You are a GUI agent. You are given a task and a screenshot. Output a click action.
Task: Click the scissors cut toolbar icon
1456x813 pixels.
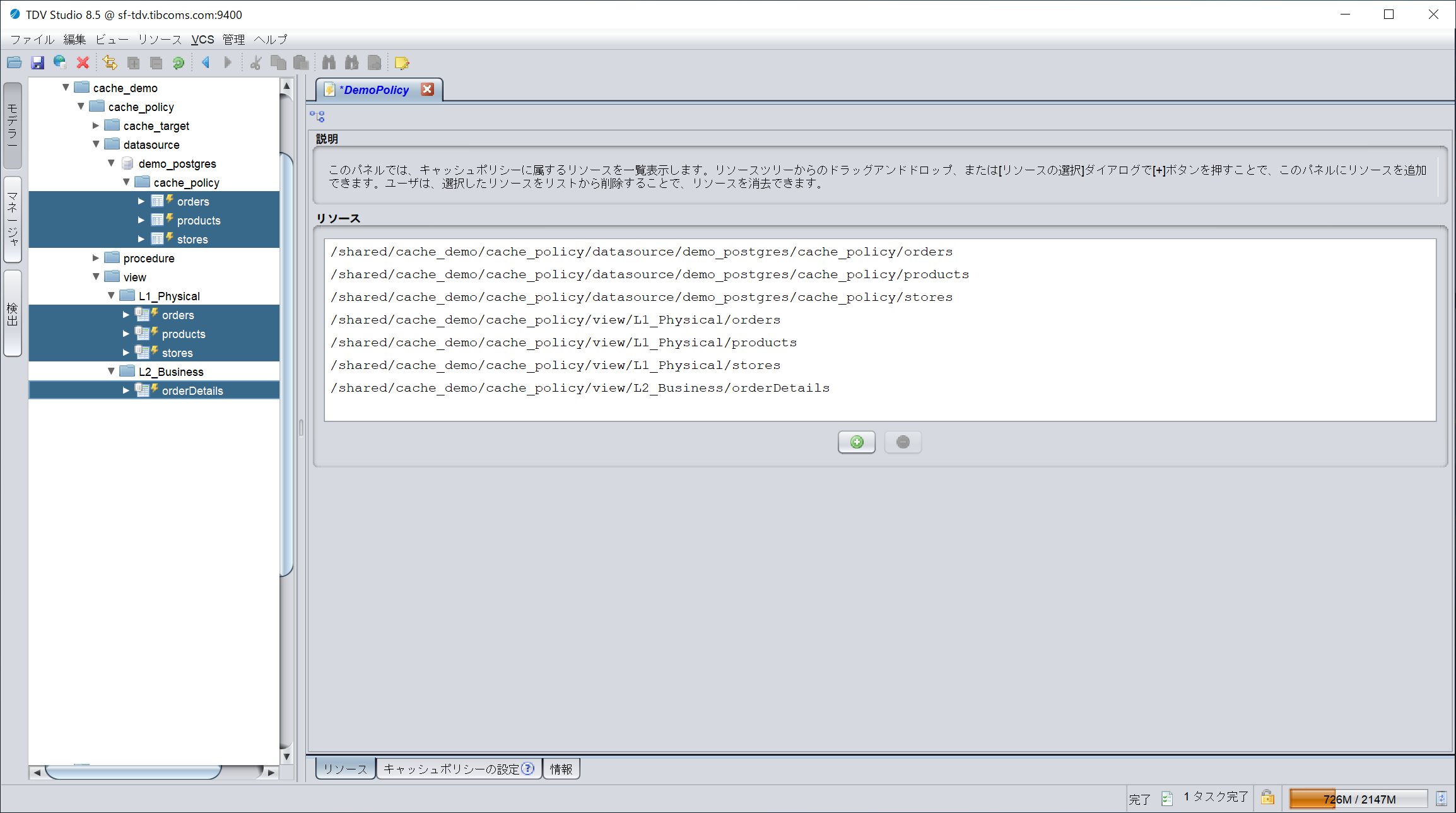pos(255,62)
